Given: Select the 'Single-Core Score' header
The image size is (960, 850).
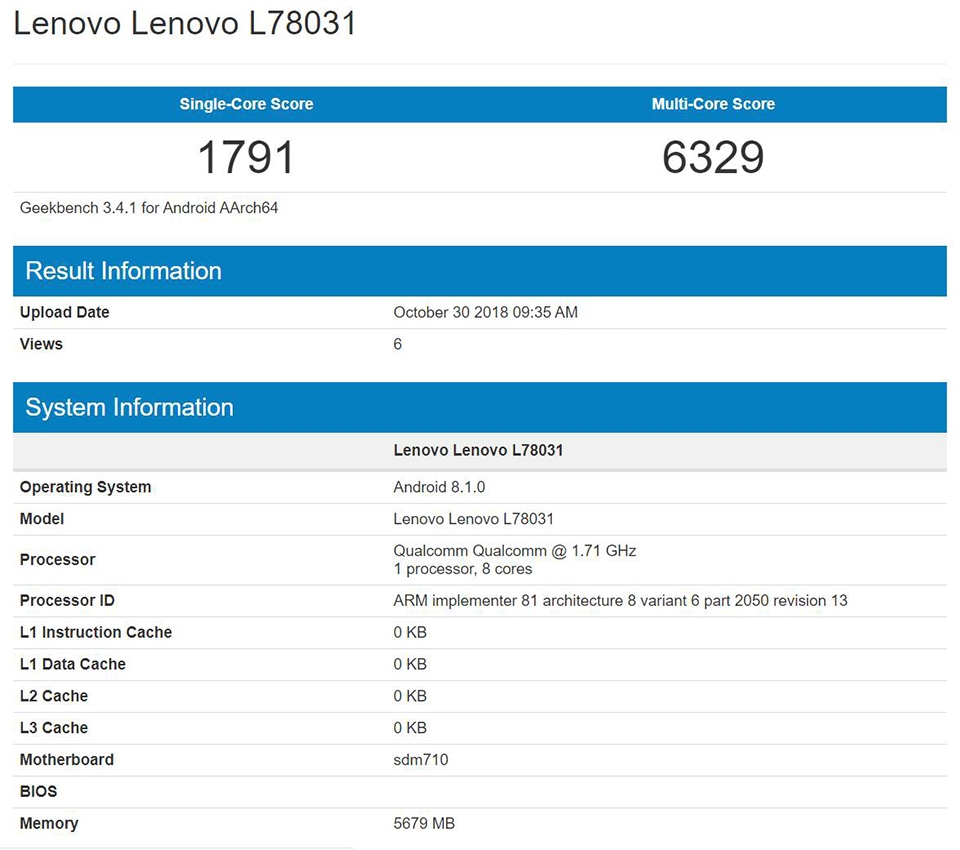Looking at the screenshot, I should 246,104.
